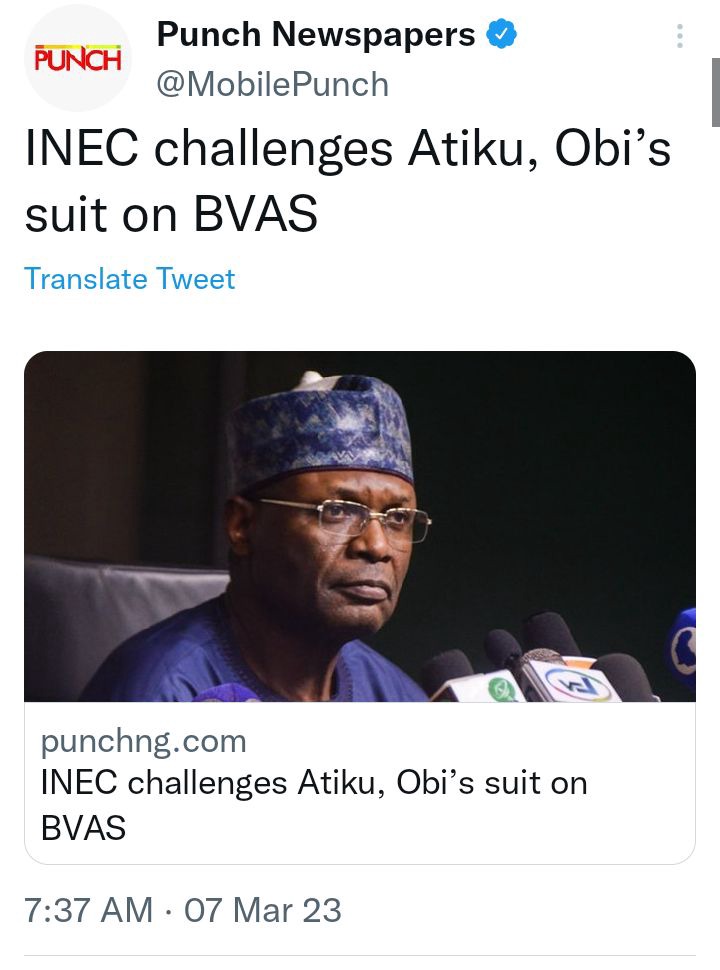Screen dimensions: 720x970
Task: Click Translate Tweet
Action: tap(130, 279)
